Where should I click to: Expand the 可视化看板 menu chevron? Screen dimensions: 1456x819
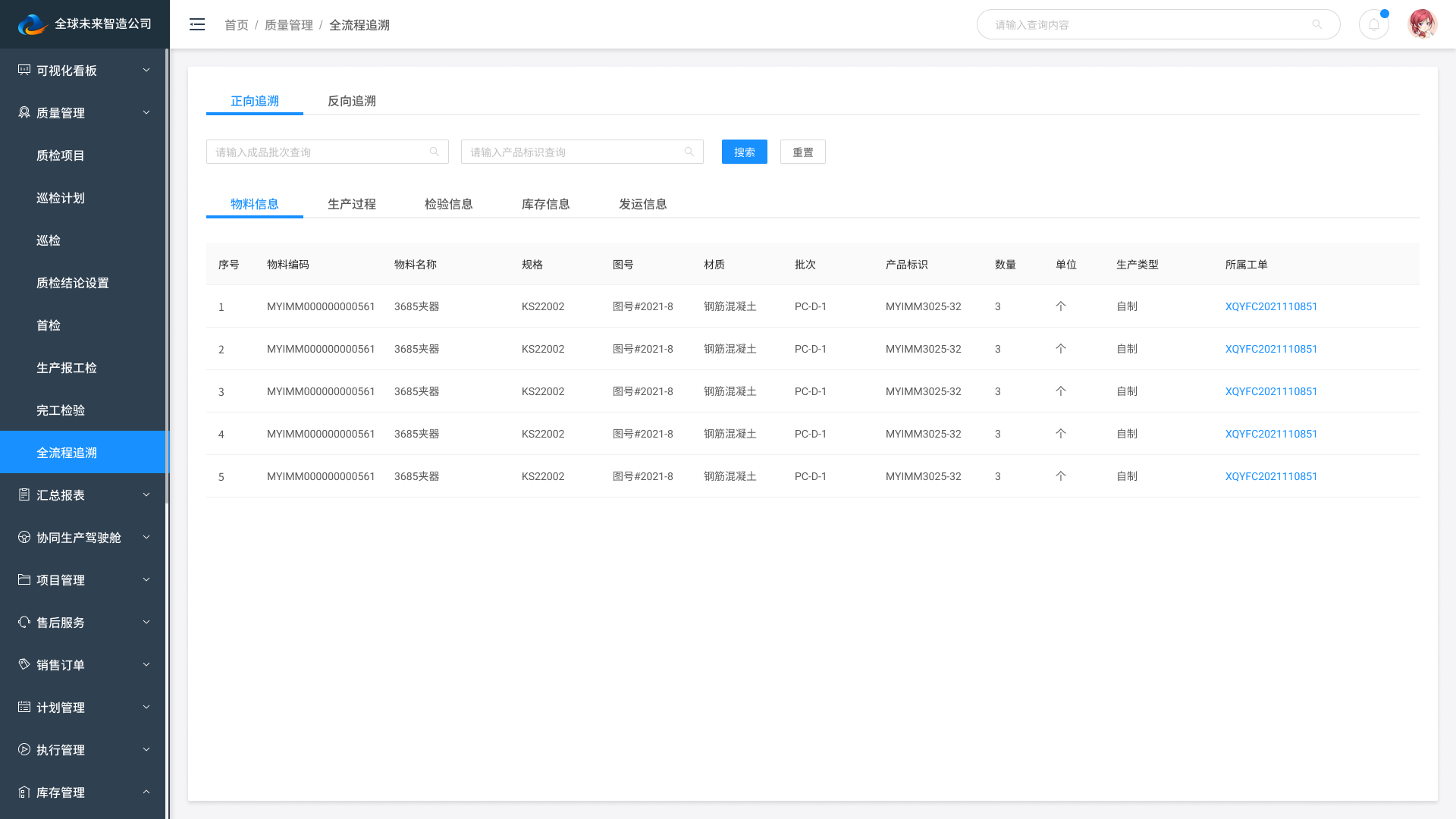click(146, 70)
